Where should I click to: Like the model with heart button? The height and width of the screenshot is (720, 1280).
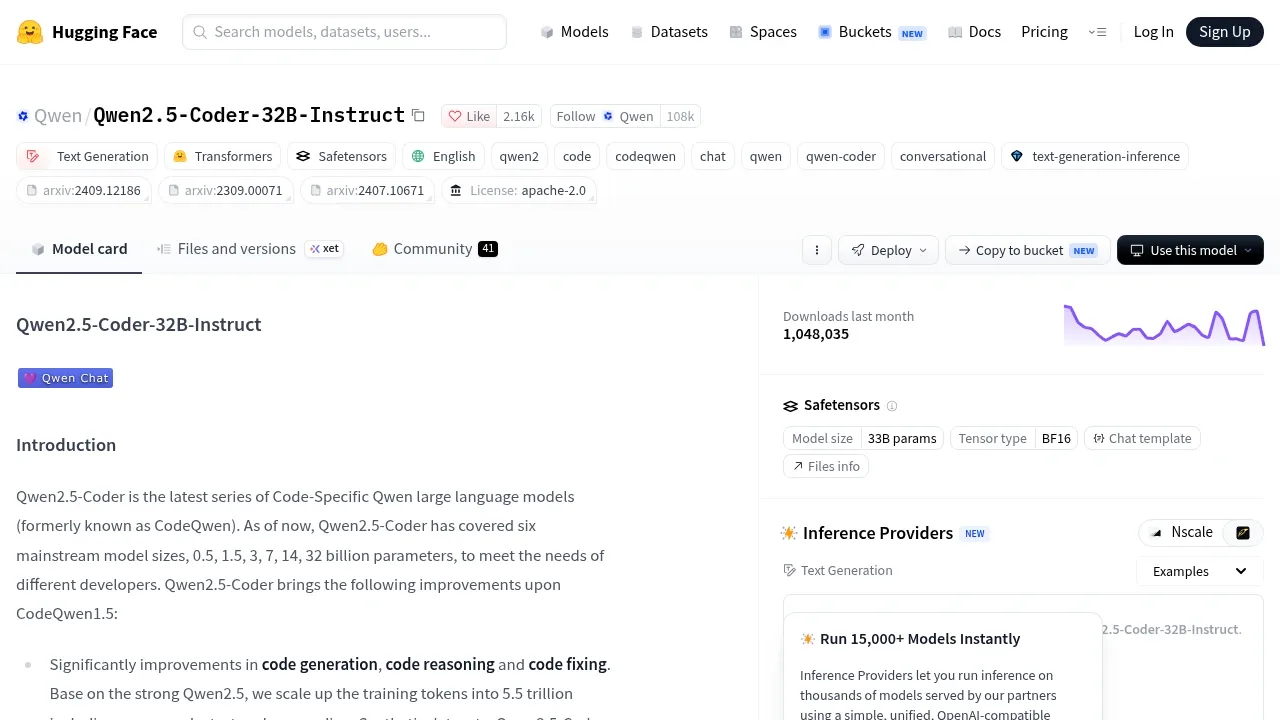tap(469, 116)
